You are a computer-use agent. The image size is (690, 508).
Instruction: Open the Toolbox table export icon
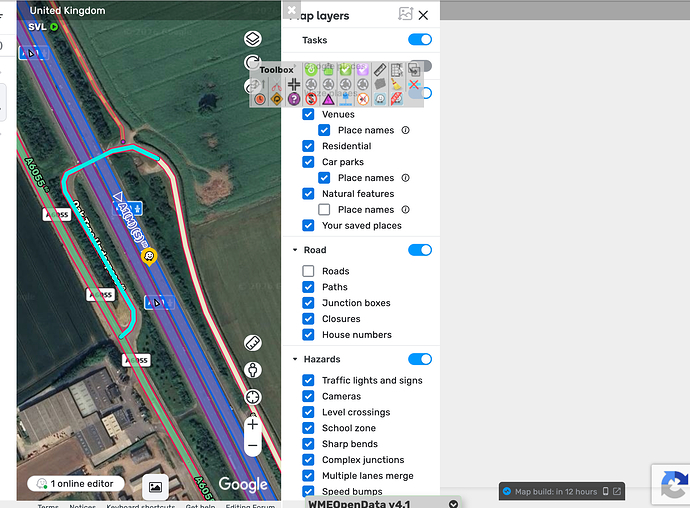tap(396, 70)
